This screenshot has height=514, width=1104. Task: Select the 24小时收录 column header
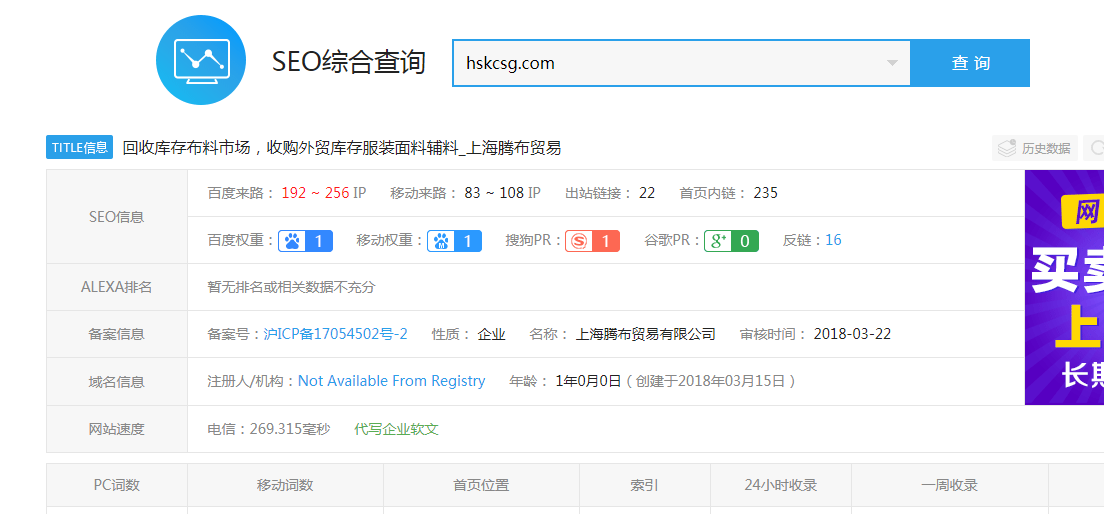[x=780, y=485]
